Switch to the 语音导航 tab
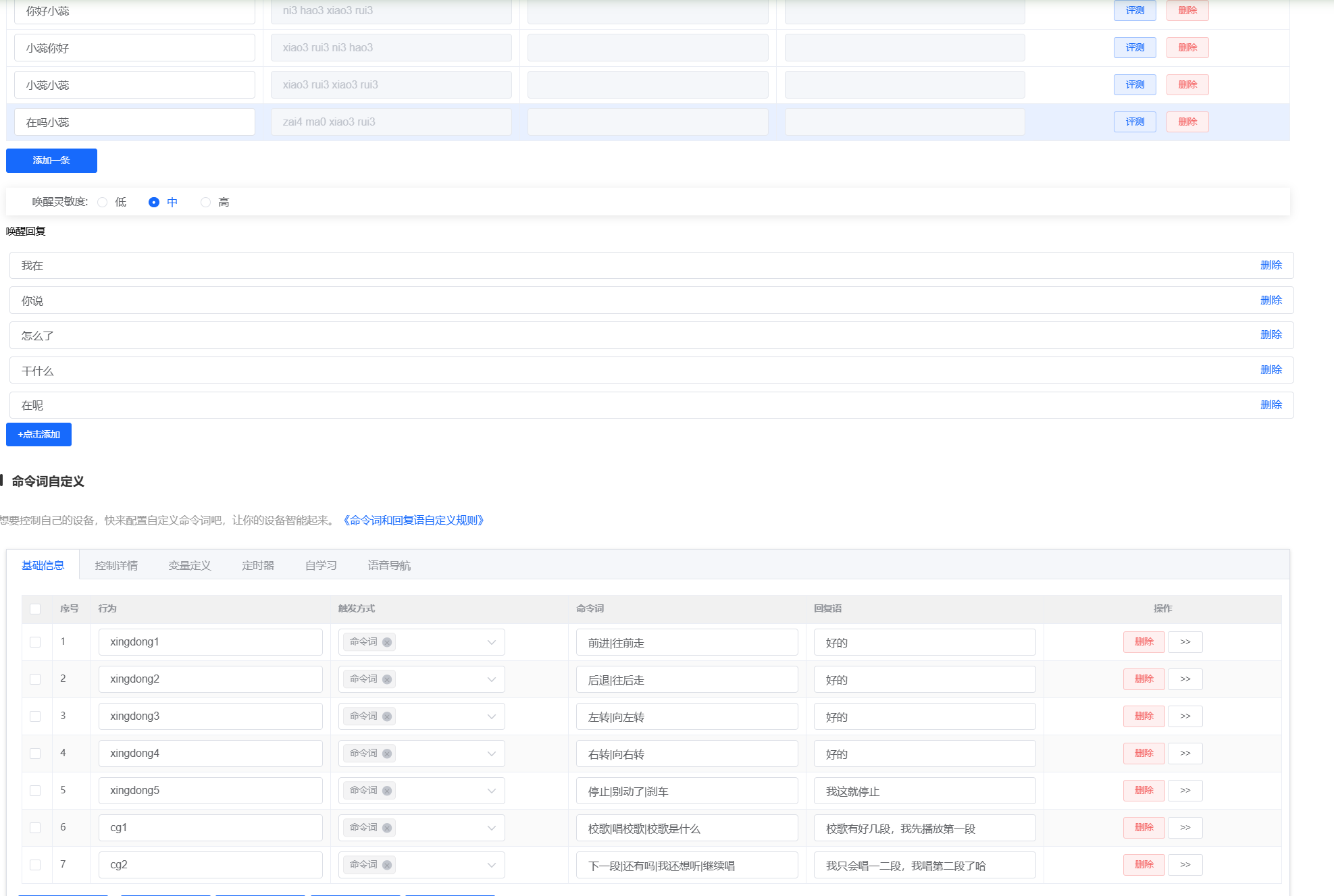This screenshot has width=1334, height=896. (x=389, y=566)
